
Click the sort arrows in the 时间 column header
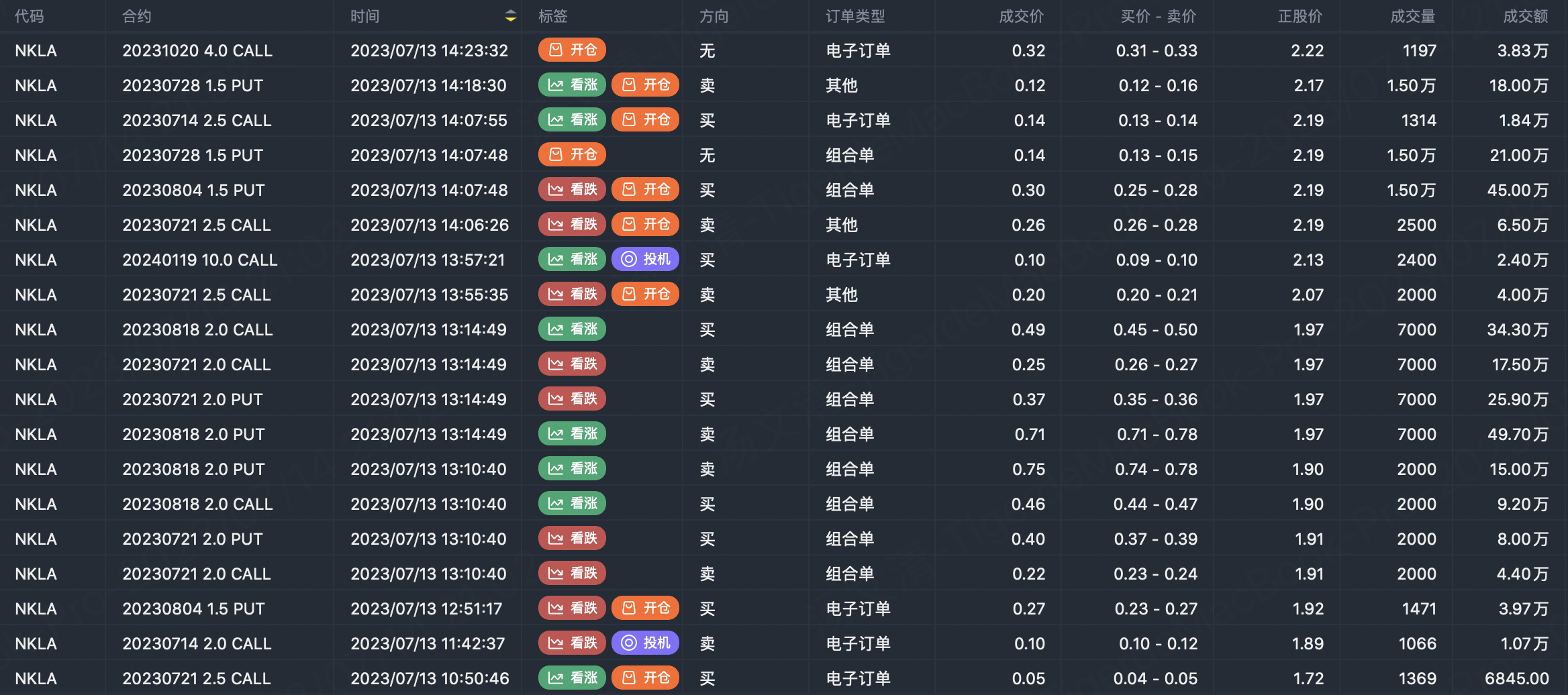pyautogui.click(x=511, y=16)
